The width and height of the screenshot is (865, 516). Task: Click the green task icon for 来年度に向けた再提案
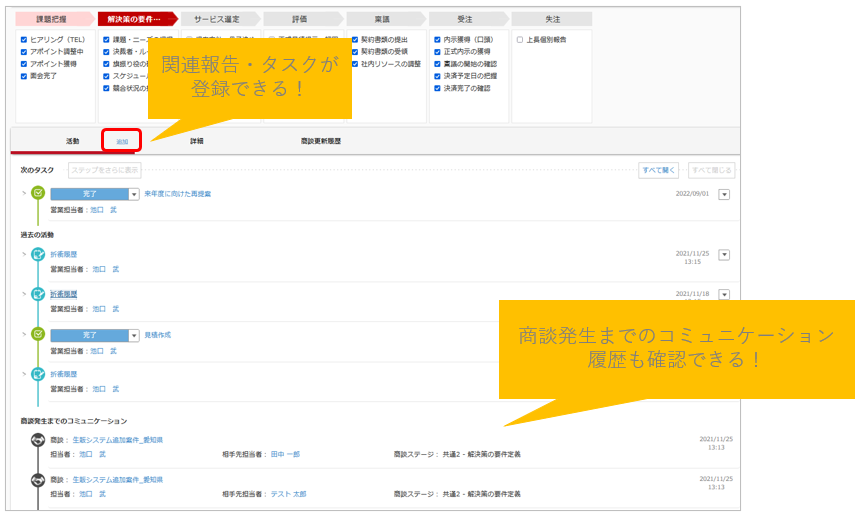[x=38, y=193]
